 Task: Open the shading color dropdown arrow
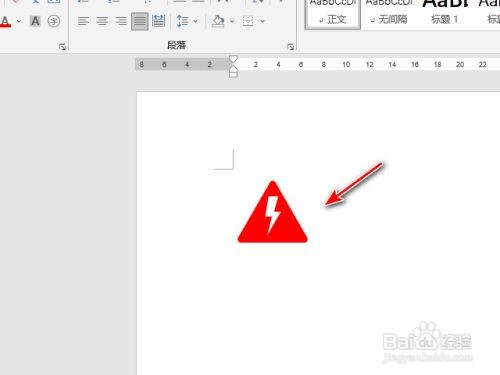(x=232, y=21)
